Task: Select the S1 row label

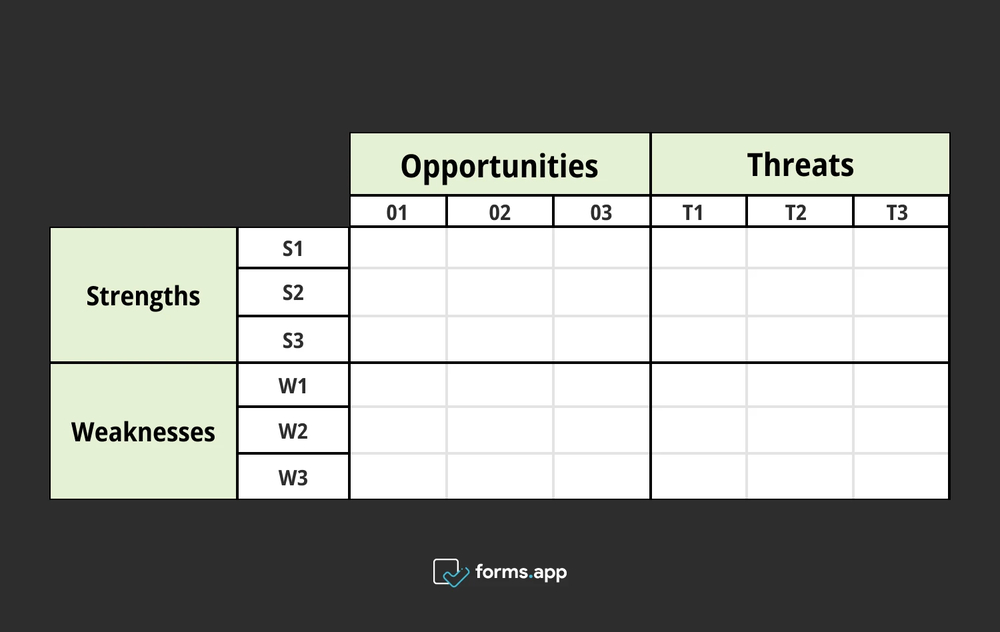Action: coord(293,249)
